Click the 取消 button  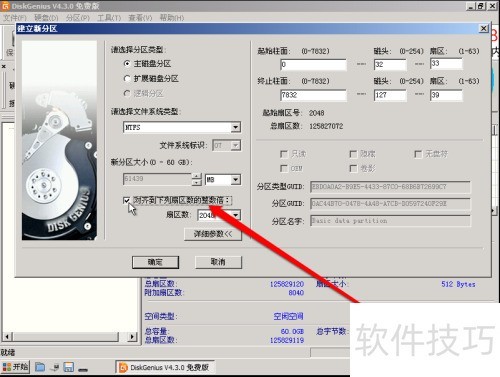pyautogui.click(x=218, y=262)
